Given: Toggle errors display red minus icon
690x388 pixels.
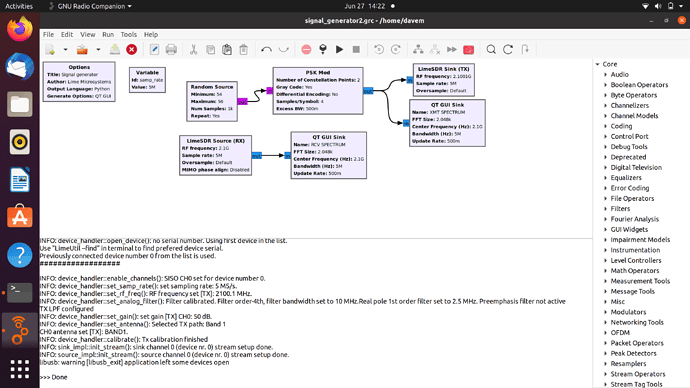Looking at the screenshot, I should (x=306, y=49).
